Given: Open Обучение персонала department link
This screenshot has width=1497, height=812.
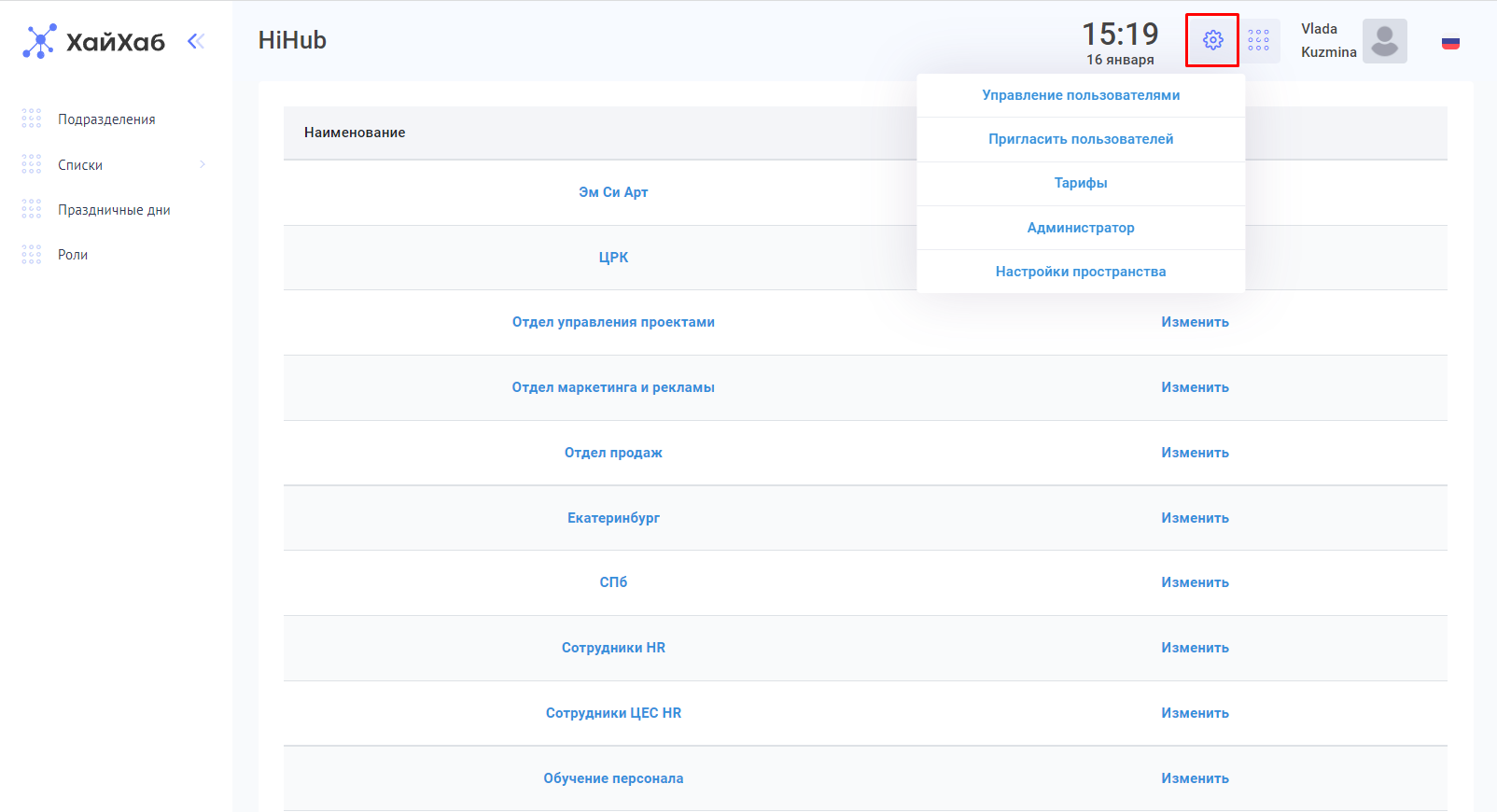Looking at the screenshot, I should 613,778.
